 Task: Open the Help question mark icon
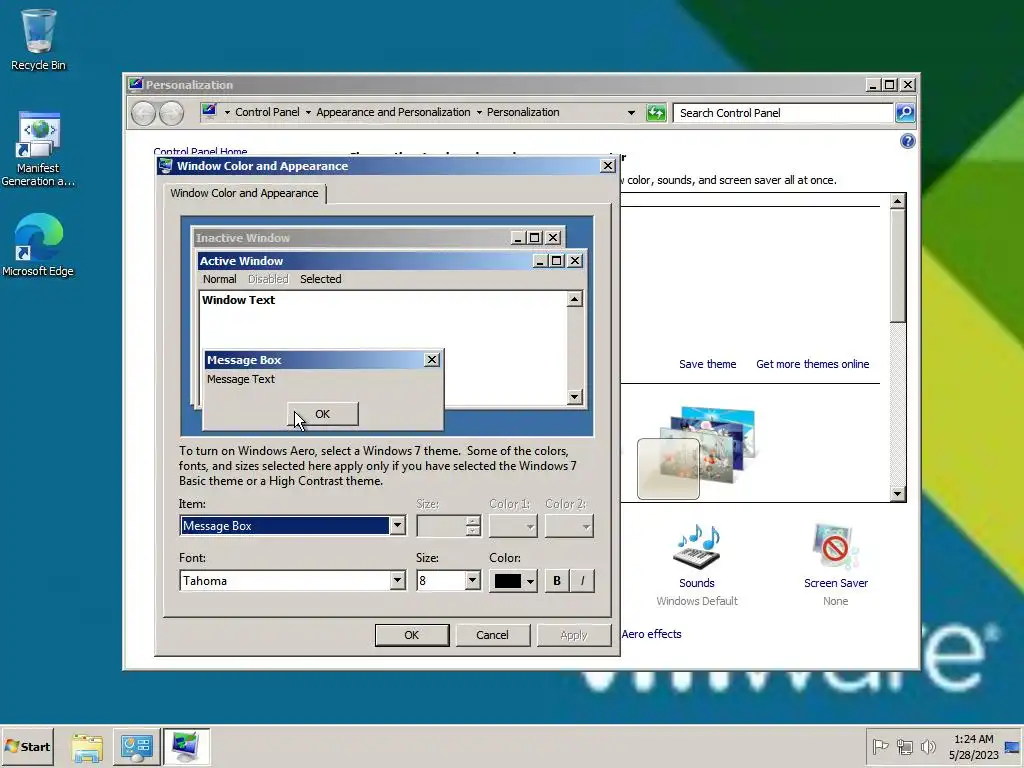pyautogui.click(x=907, y=141)
